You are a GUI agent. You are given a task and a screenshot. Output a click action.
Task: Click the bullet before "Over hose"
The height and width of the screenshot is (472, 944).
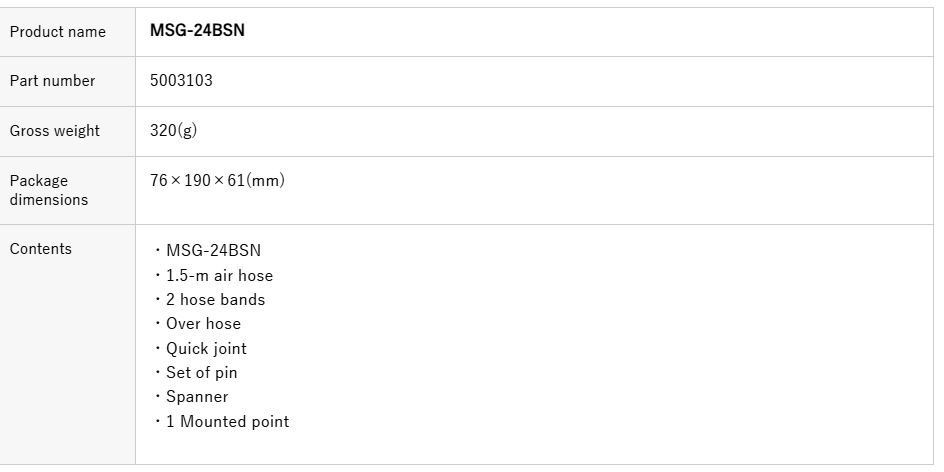click(x=158, y=324)
